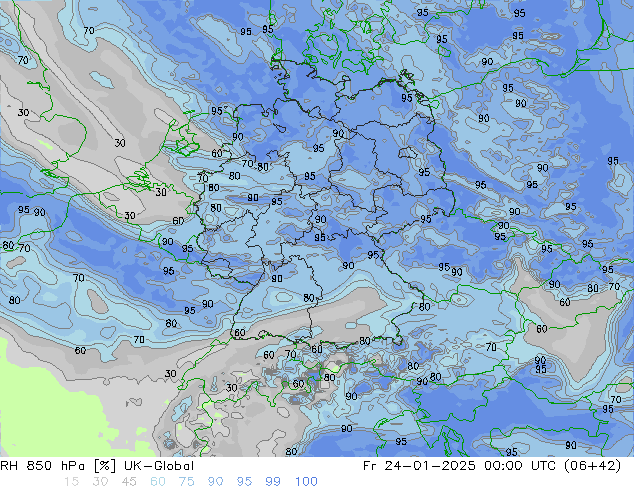Click the legend value 15 in color scale

tap(71, 482)
